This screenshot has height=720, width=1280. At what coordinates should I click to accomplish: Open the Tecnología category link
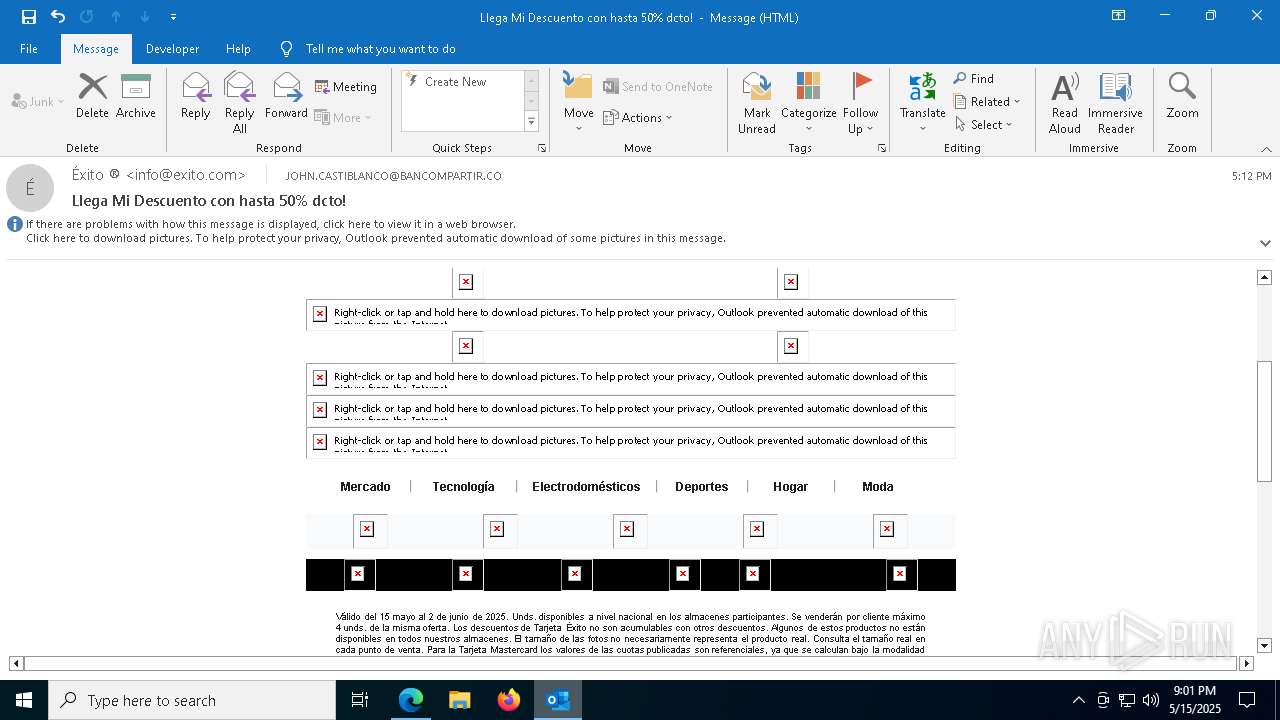click(463, 486)
